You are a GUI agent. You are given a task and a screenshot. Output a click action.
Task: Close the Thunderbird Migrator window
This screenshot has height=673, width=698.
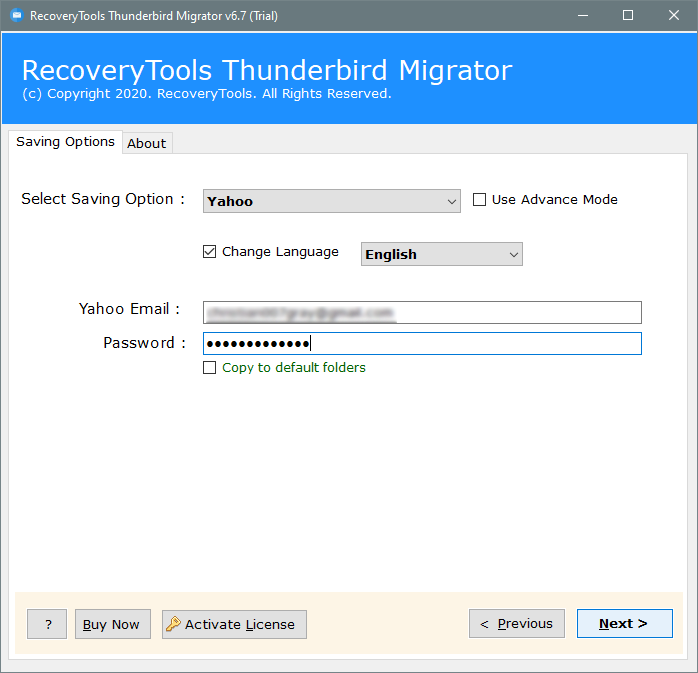pos(674,16)
